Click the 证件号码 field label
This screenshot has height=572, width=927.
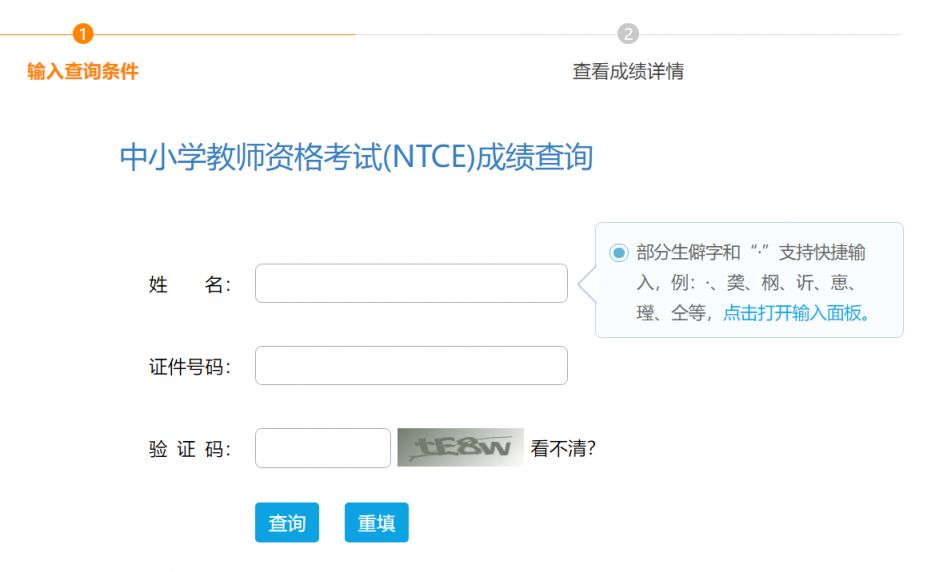(x=190, y=366)
